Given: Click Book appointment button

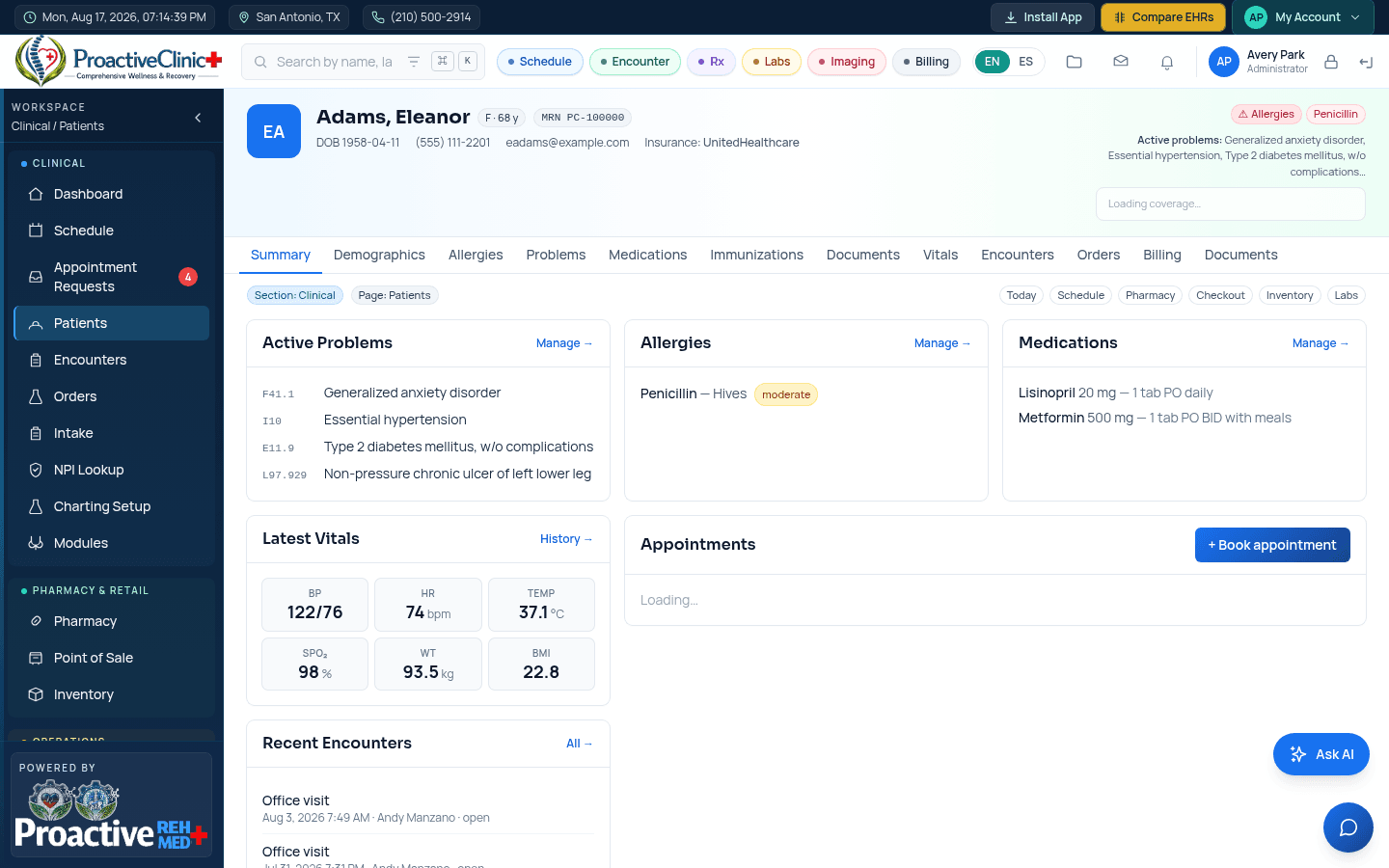Looking at the screenshot, I should click(1272, 545).
